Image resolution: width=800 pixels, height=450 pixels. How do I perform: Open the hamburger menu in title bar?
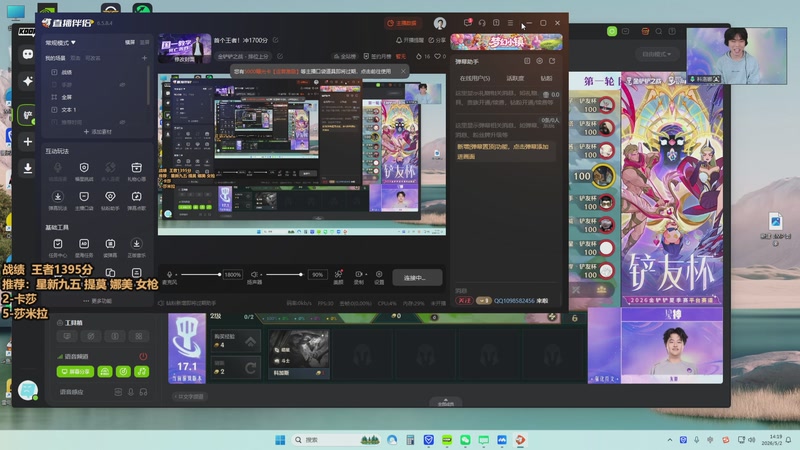[x=510, y=23]
